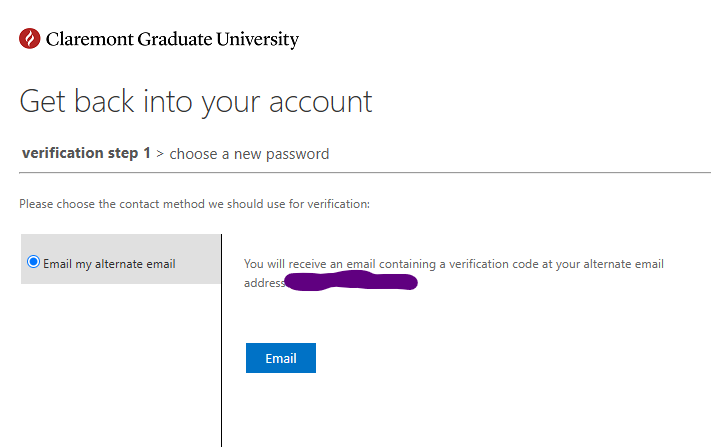Click the word 'address' before the redaction

tap(264, 283)
